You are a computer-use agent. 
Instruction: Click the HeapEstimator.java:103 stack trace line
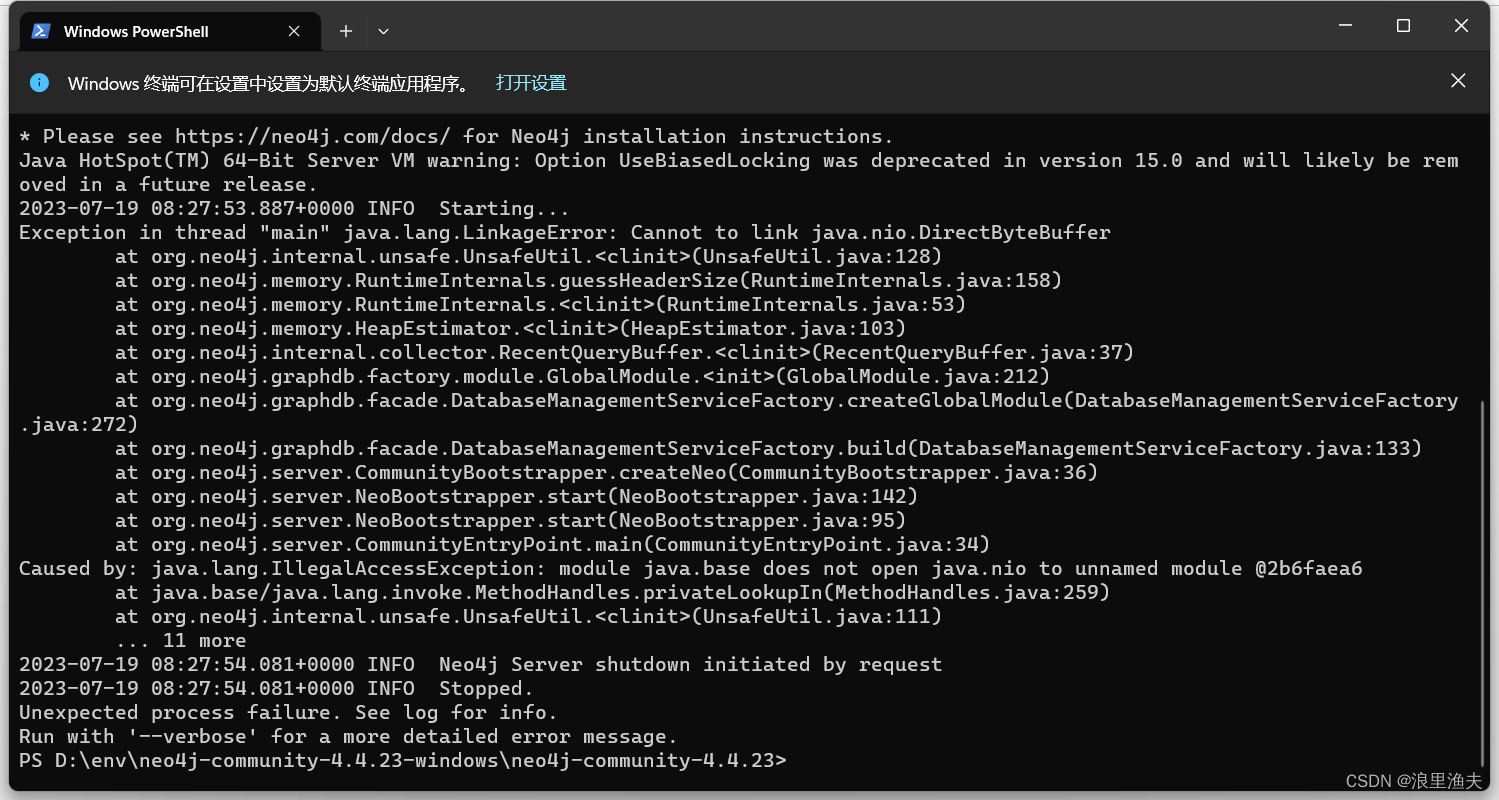pyautogui.click(x=511, y=328)
